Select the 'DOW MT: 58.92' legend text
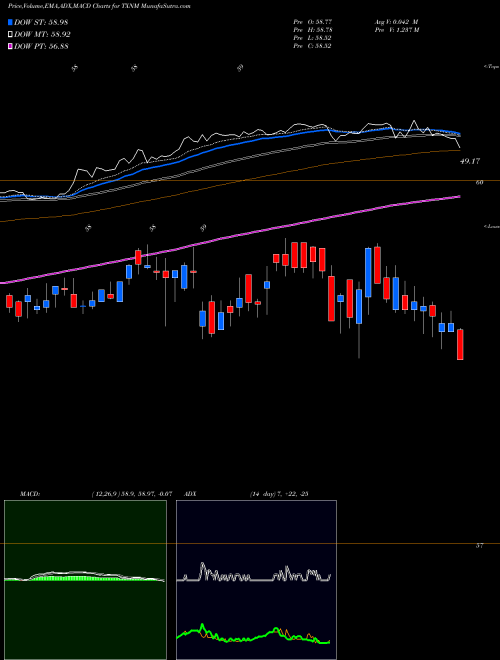 (43, 34)
